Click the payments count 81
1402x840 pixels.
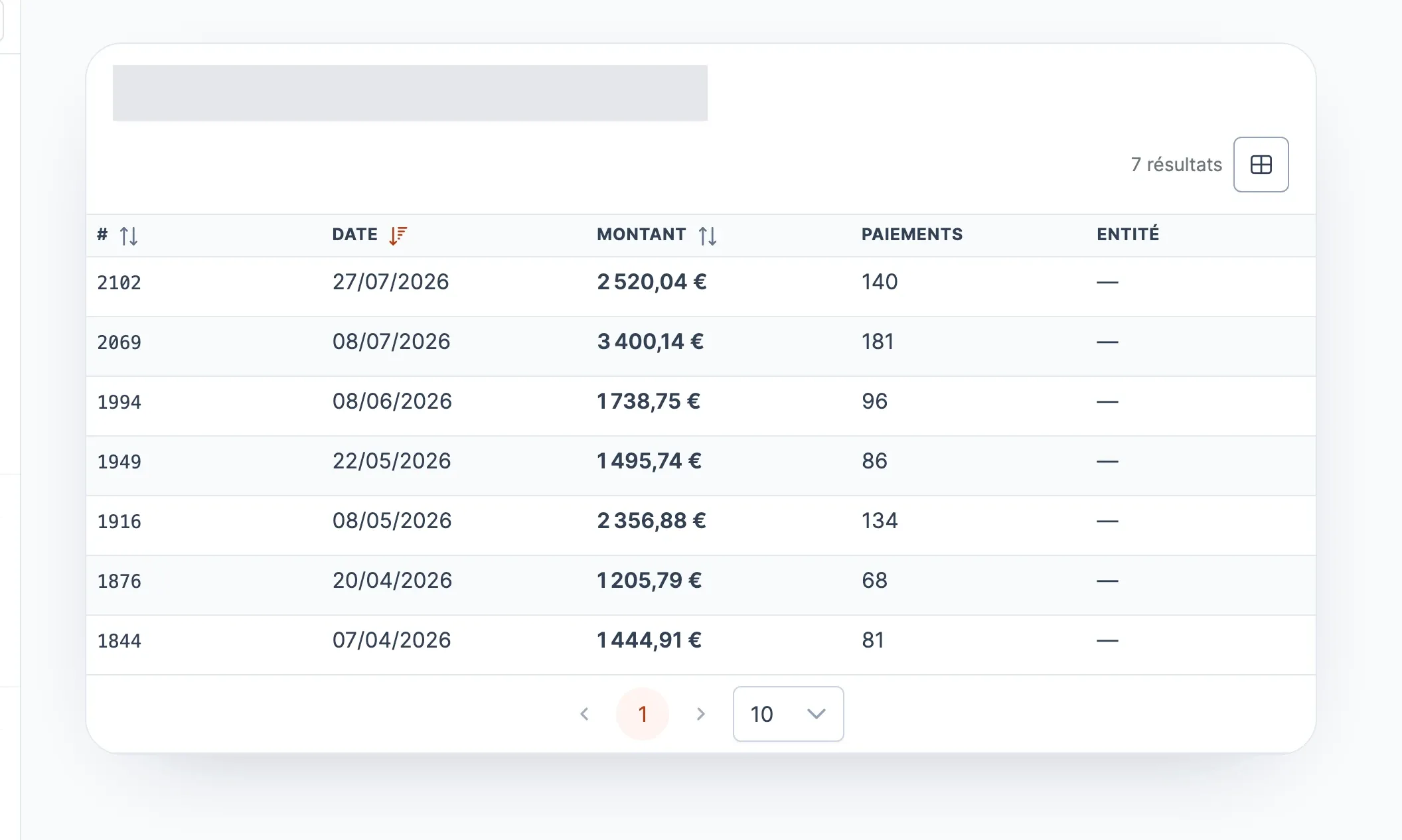[873, 640]
